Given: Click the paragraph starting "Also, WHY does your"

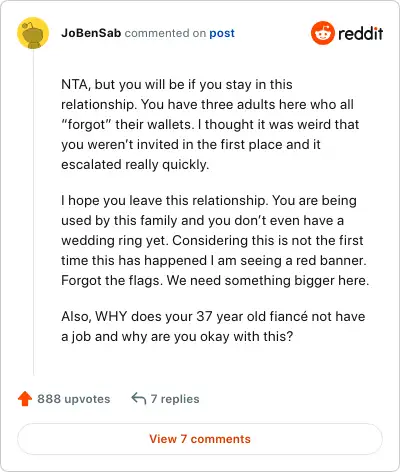Looking at the screenshot, I should click(x=213, y=326).
